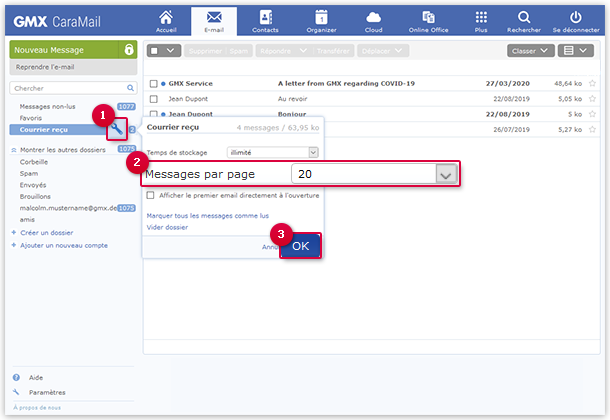Click the wrench icon beside Courrier reçu
Viewport: 610px width, 420px height.
point(117,129)
